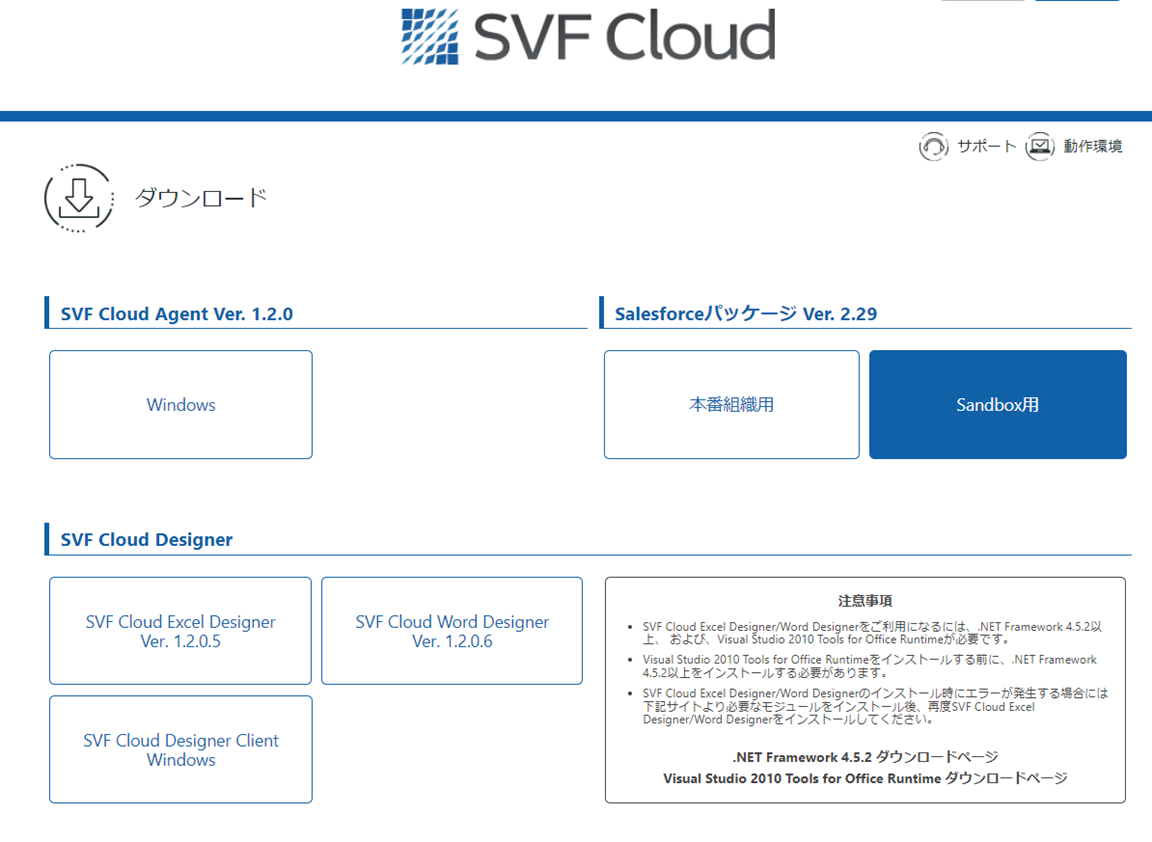
Task: Download SVF Cloud Excel Designer Ver. 1.2.0.5
Action: click(x=181, y=631)
